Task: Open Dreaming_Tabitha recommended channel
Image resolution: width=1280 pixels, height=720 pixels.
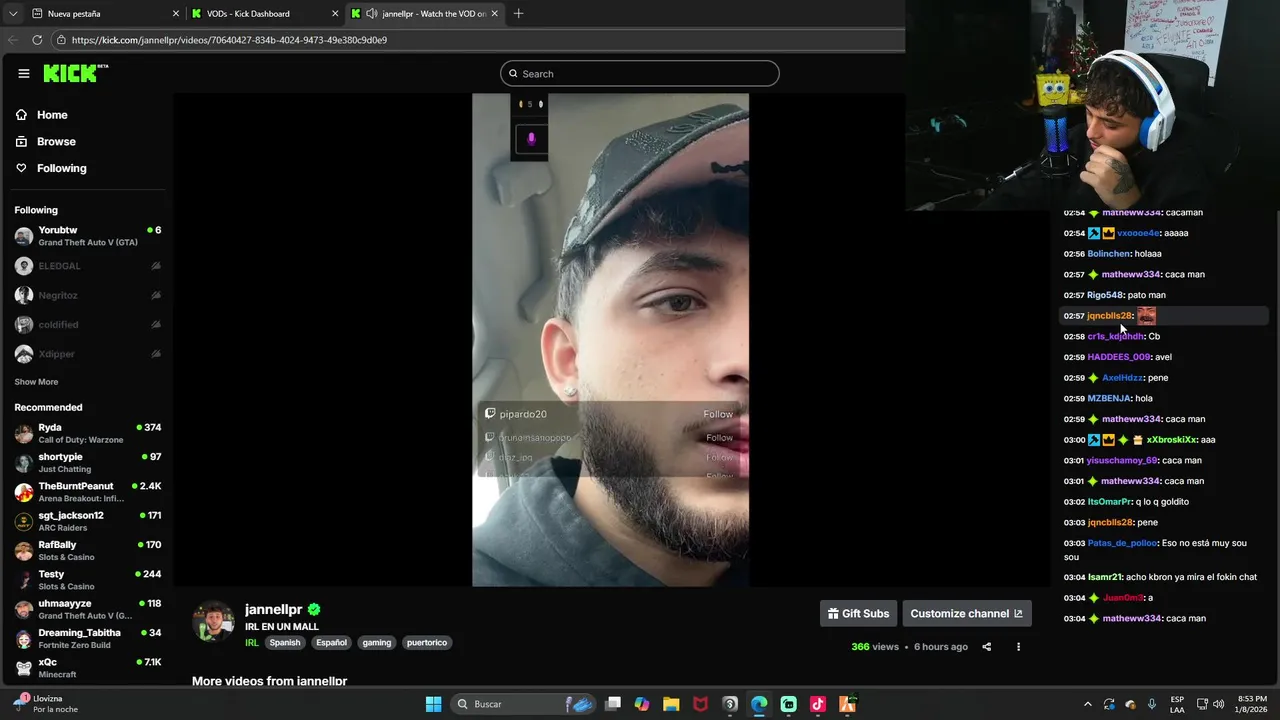Action: (x=88, y=638)
